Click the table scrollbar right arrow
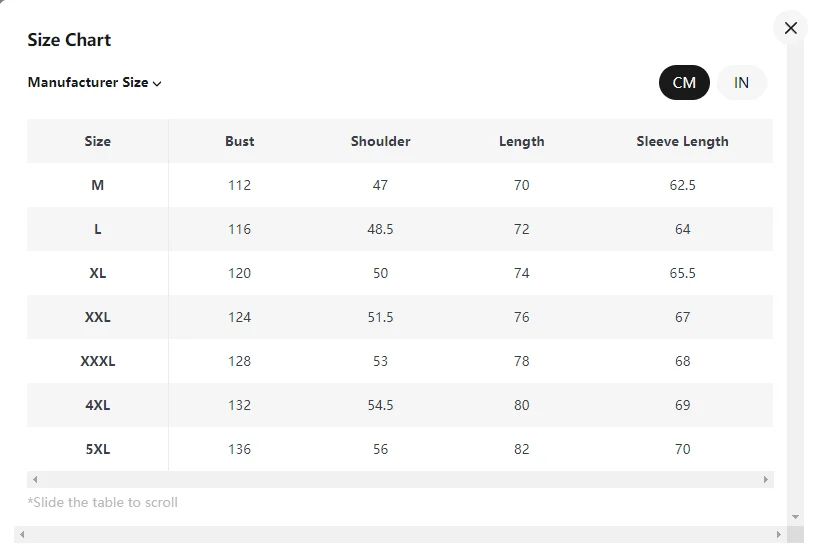 765,479
